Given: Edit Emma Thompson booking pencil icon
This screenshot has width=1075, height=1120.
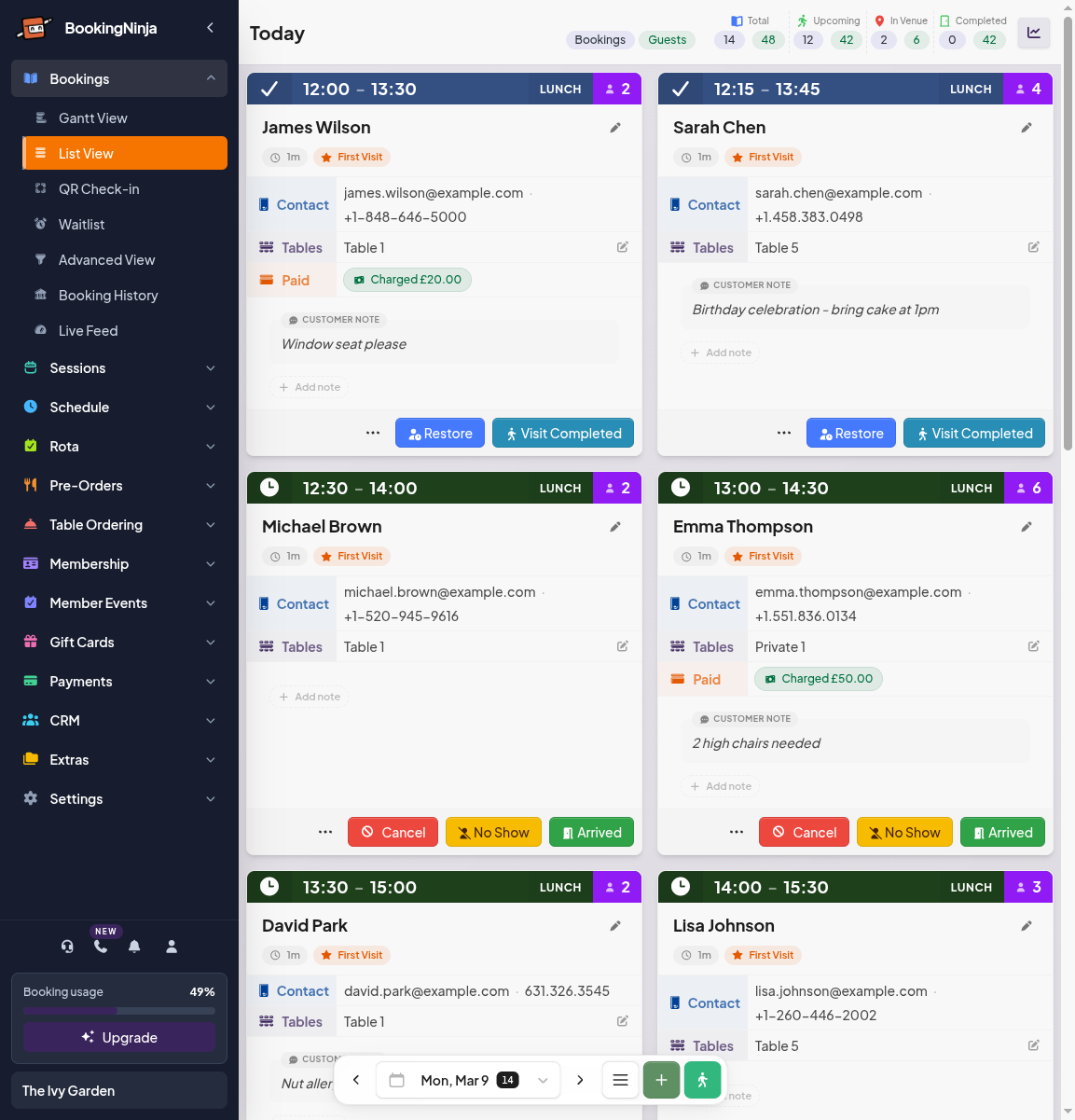Looking at the screenshot, I should coord(1027,527).
